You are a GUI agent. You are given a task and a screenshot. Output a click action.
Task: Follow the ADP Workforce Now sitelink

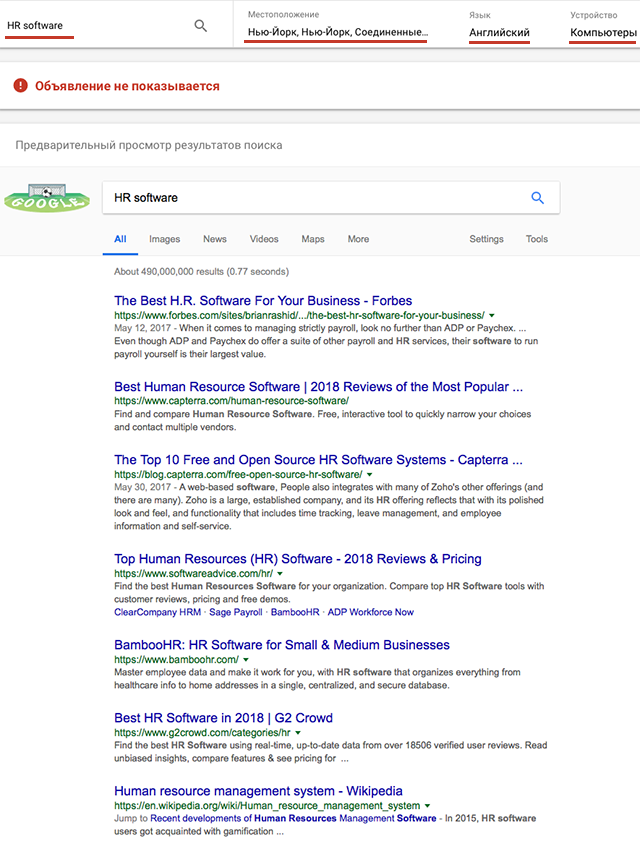click(370, 612)
